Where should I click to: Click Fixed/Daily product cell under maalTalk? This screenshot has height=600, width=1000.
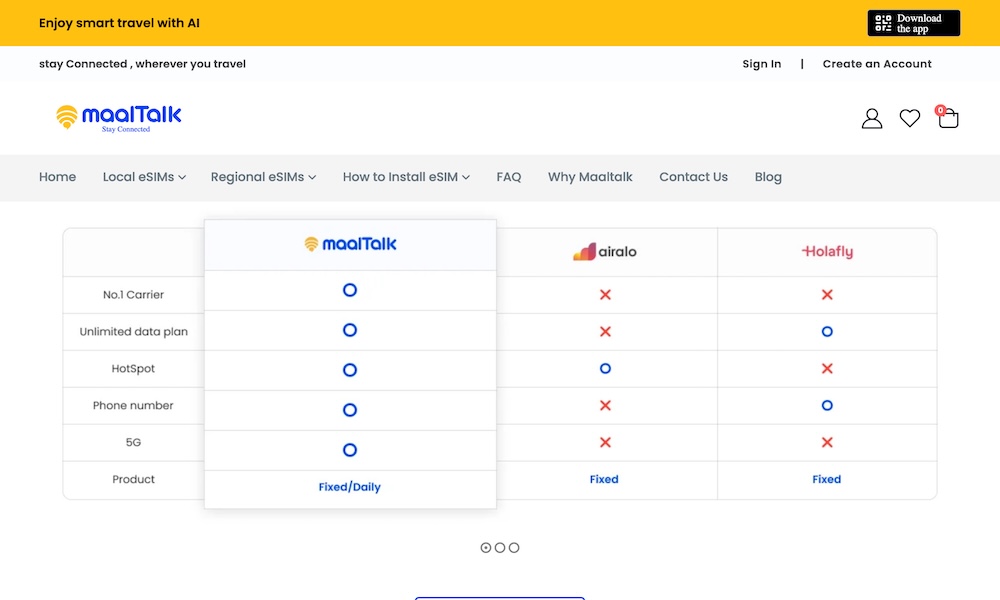(x=350, y=487)
